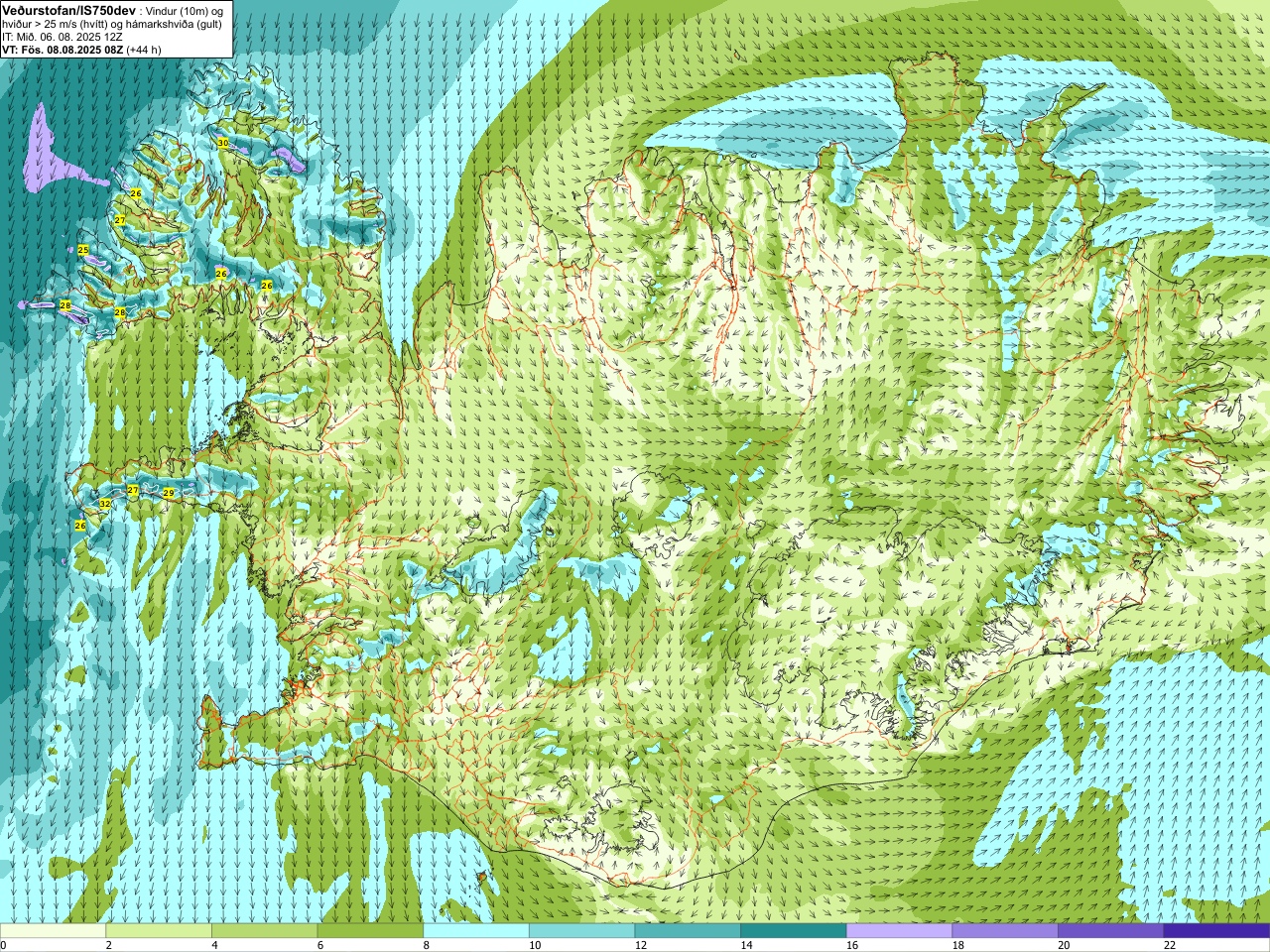
Task: Click the legend tick label 2
Action: click(109, 945)
